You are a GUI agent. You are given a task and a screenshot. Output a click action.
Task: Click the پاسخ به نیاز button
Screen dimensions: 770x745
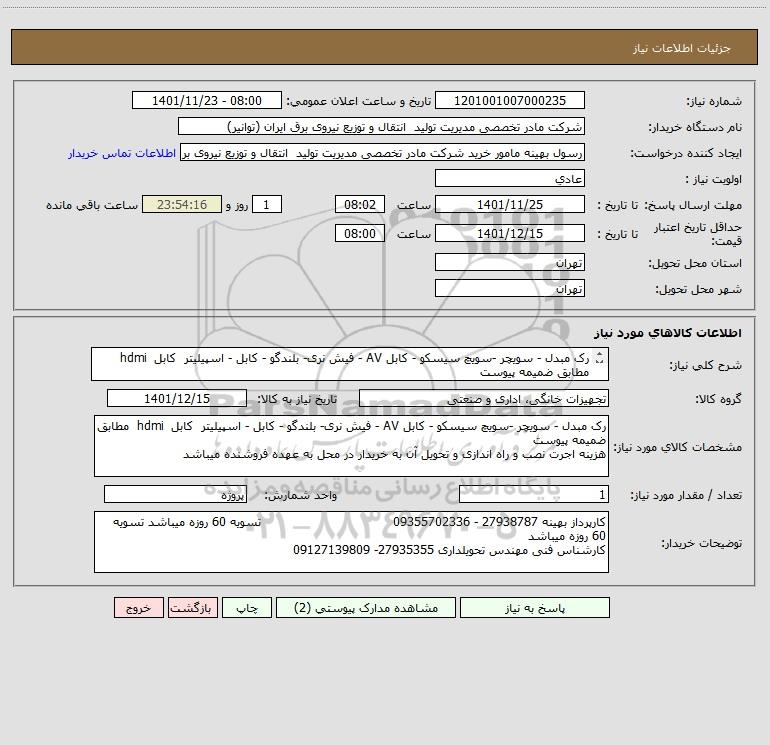pos(535,608)
